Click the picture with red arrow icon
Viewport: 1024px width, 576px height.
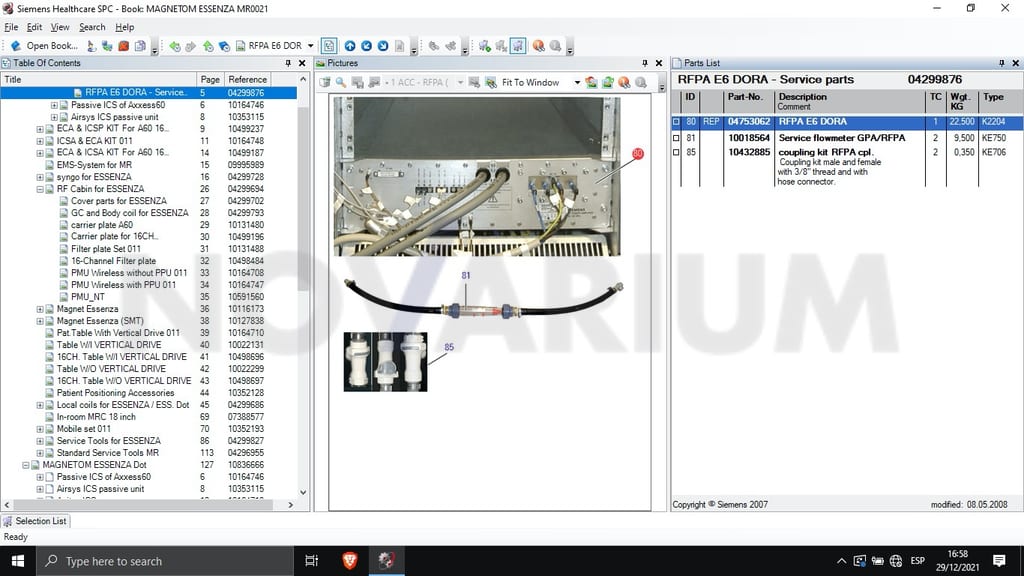(592, 82)
